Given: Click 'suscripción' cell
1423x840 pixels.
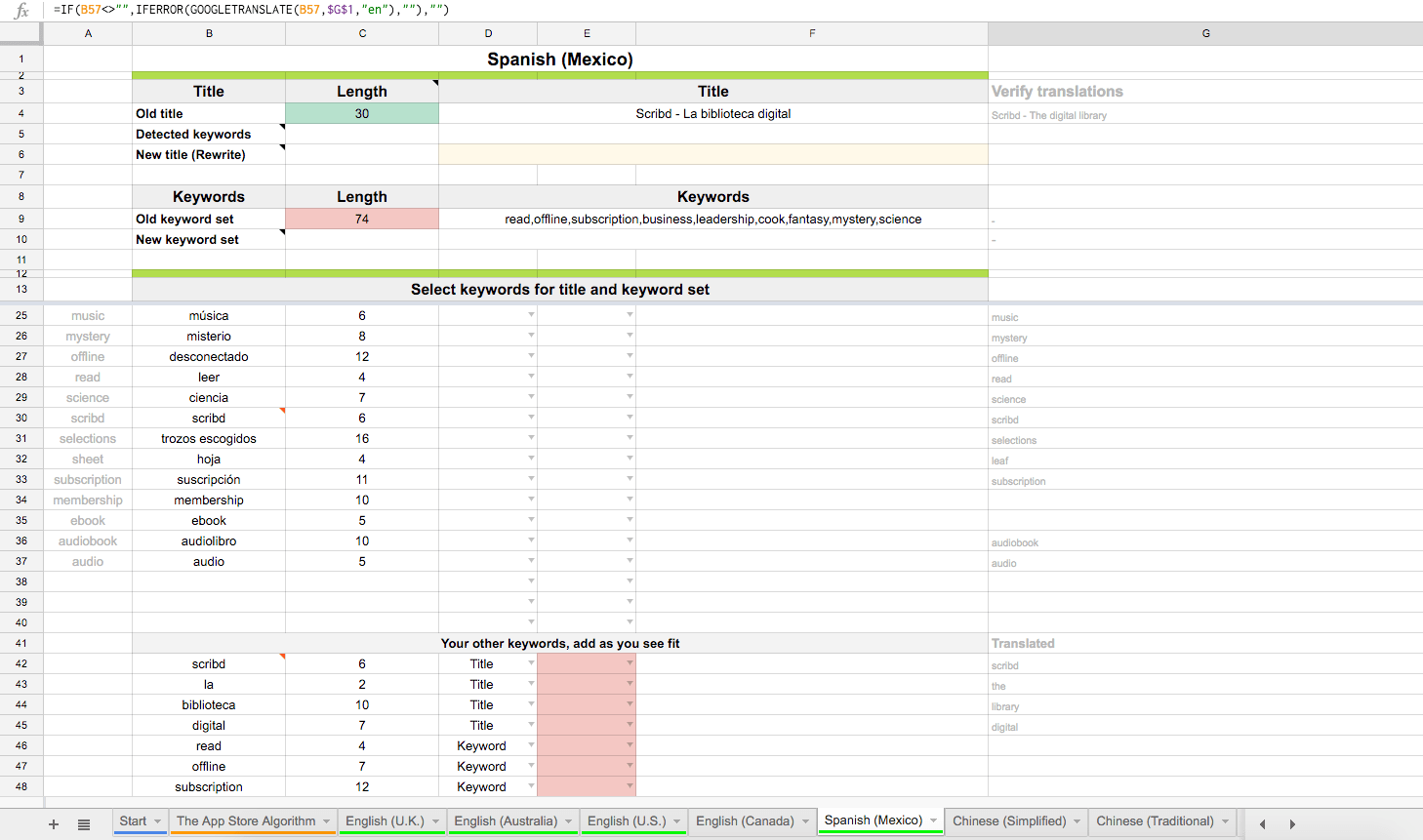Looking at the screenshot, I should [209, 479].
